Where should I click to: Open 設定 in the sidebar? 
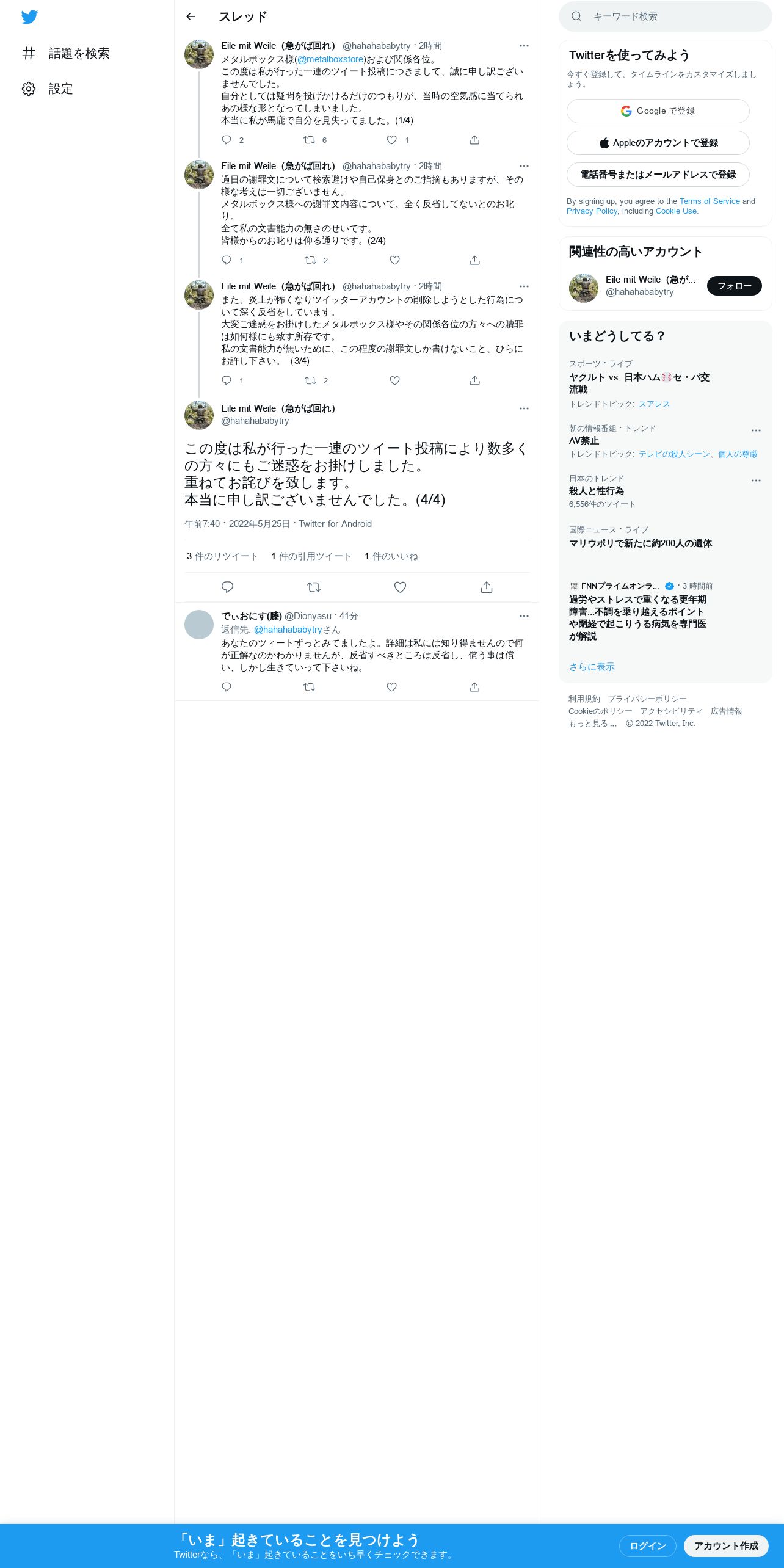pyautogui.click(x=48, y=89)
